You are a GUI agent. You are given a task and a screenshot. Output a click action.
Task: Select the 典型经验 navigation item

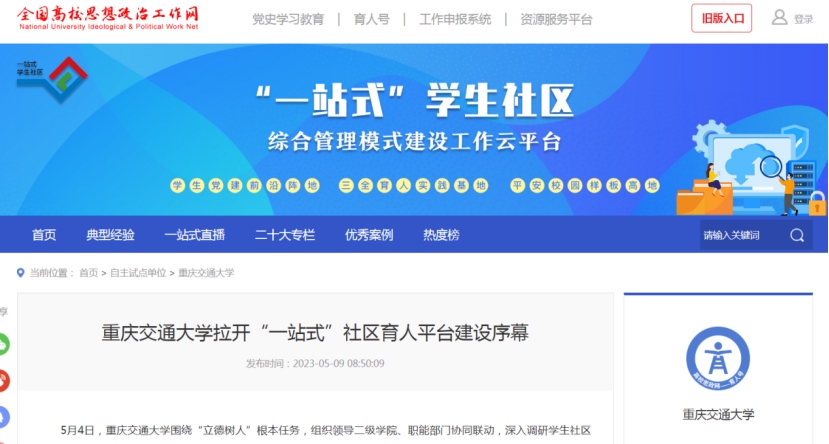coord(110,235)
